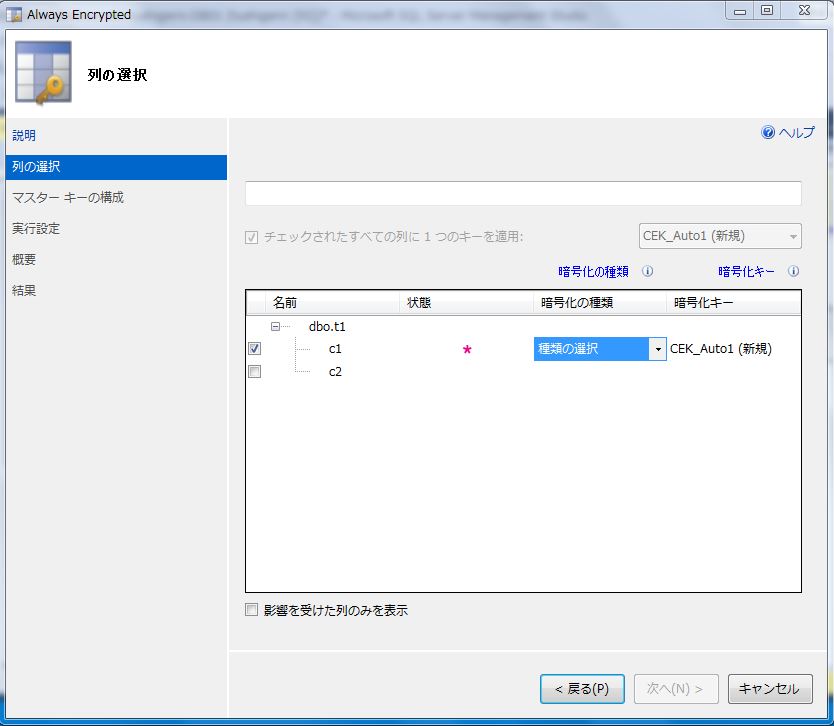This screenshot has height=726, width=834.
Task: Open the 種類の選択 encryption type dropdown
Action: point(657,349)
